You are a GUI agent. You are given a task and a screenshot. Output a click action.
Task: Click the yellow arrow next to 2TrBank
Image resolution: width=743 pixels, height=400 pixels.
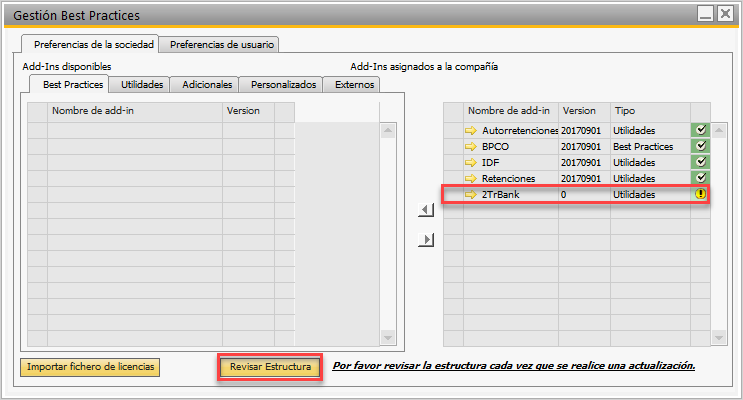(x=472, y=194)
